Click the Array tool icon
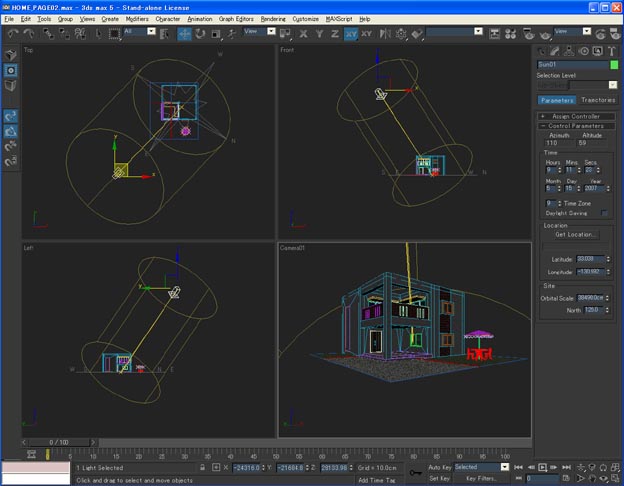624x486 pixels. point(401,34)
